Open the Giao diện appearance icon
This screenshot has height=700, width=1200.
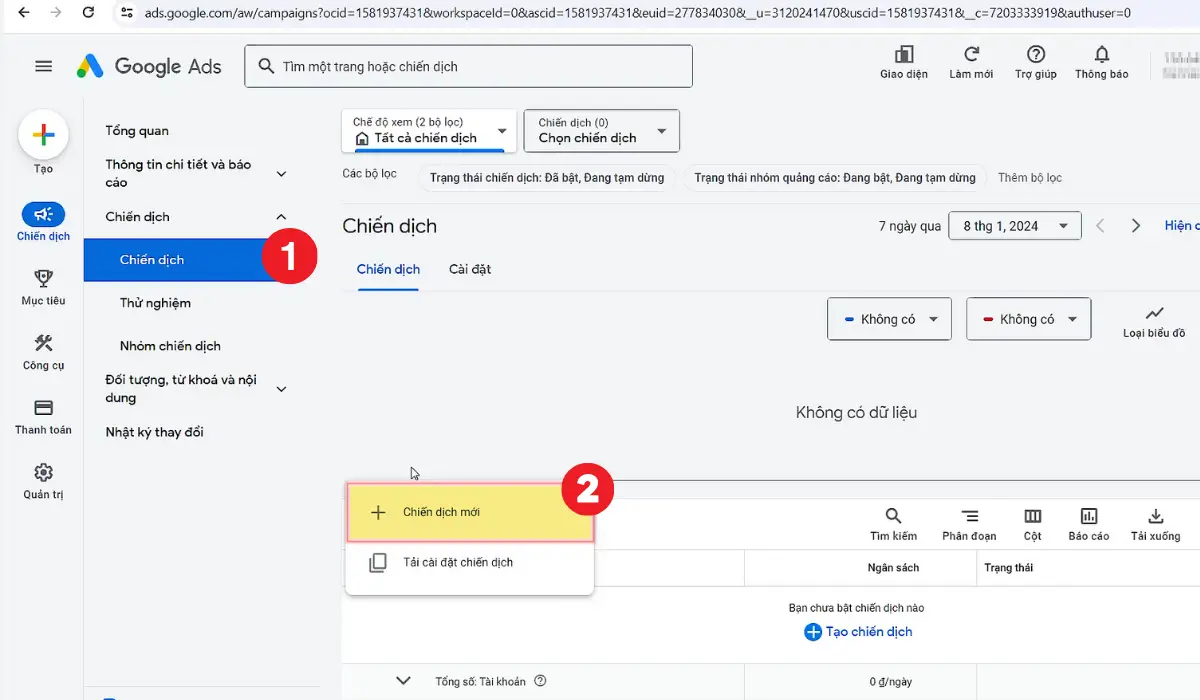click(x=902, y=60)
